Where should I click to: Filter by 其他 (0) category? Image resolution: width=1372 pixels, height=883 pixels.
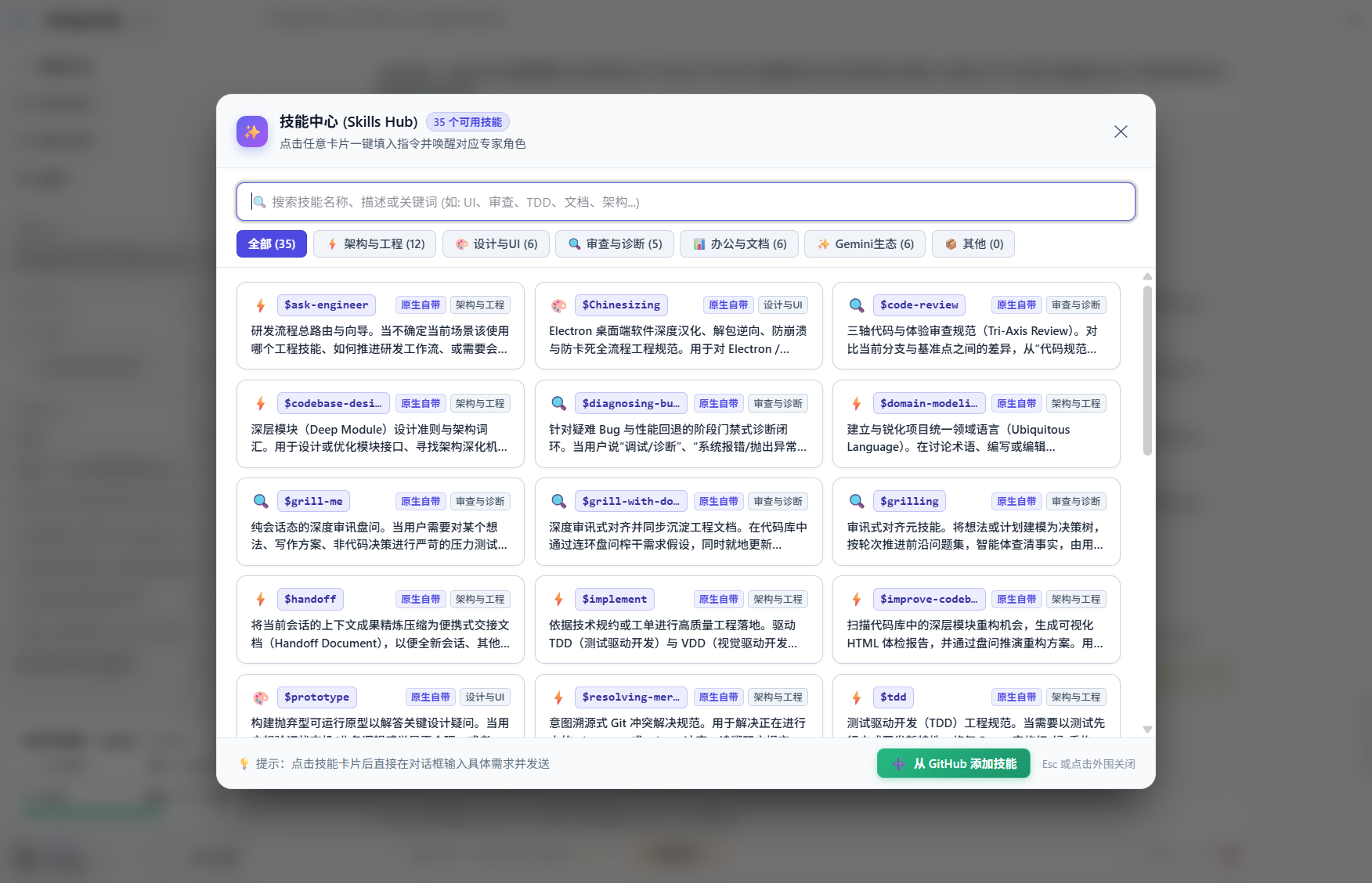click(973, 244)
